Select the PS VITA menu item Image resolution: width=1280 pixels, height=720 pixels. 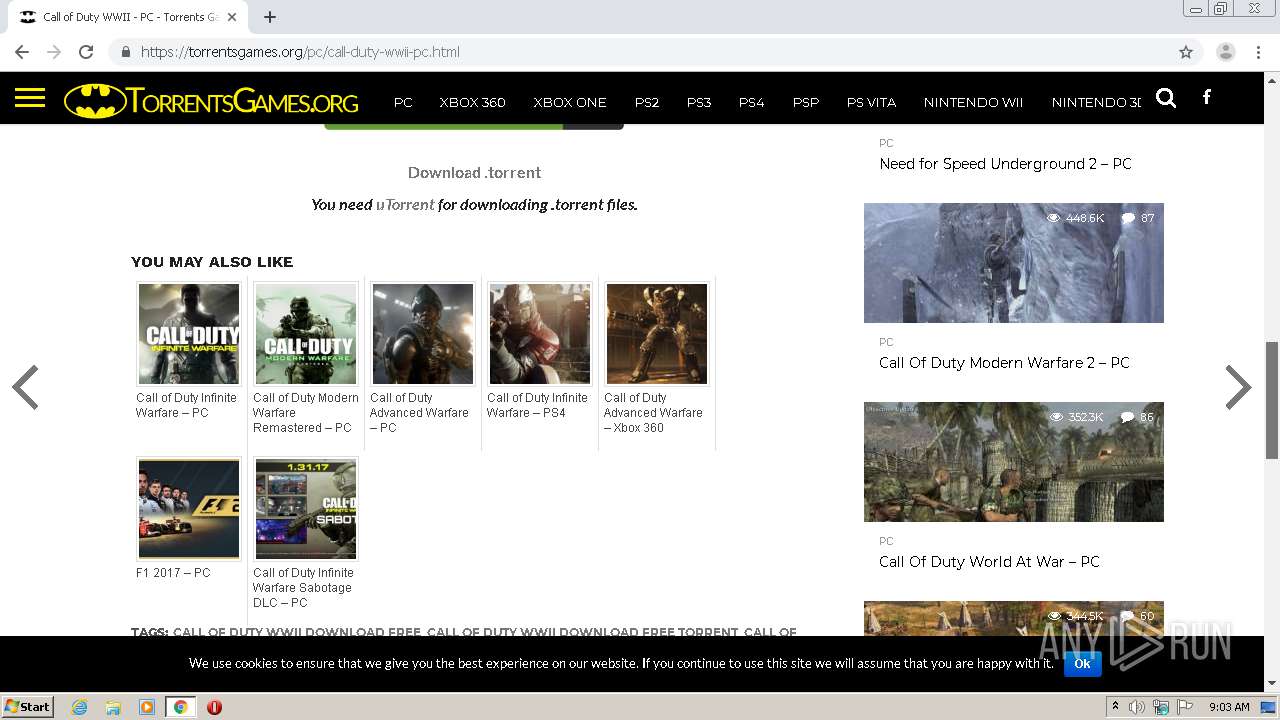(x=871, y=102)
